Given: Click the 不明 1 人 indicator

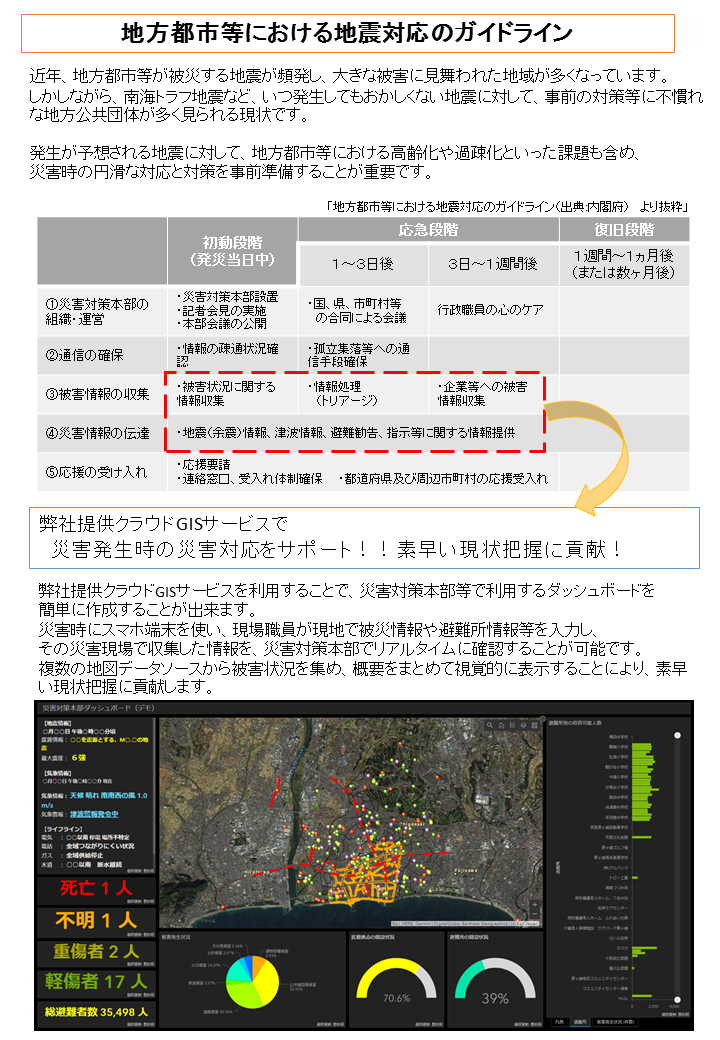Looking at the screenshot, I should [96, 920].
